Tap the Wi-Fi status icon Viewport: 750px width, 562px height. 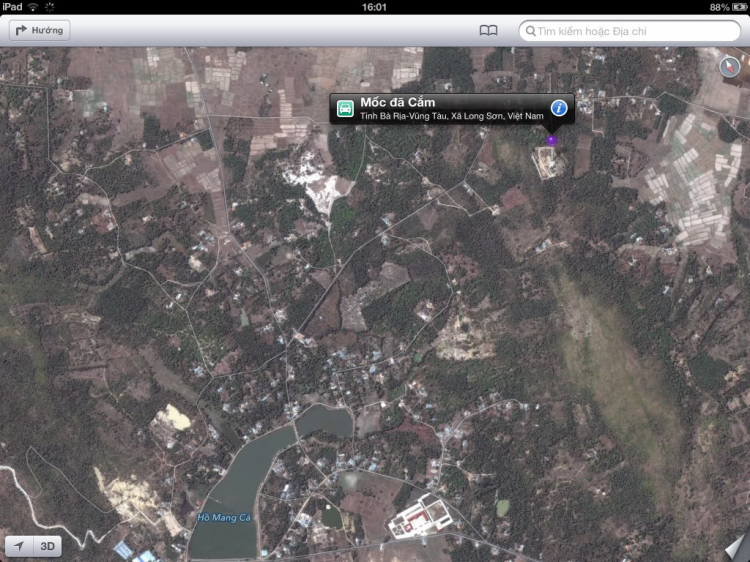pyautogui.click(x=33, y=7)
